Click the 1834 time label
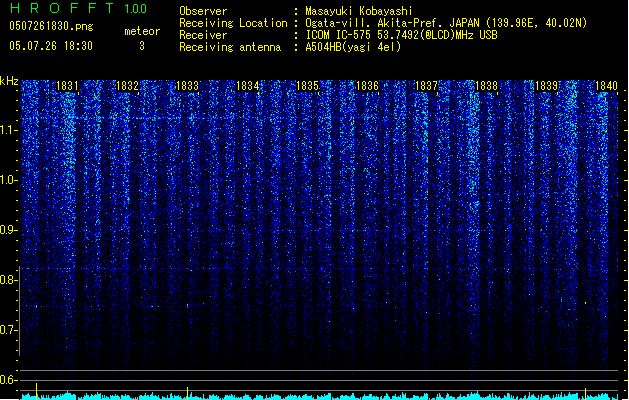 [x=247, y=85]
